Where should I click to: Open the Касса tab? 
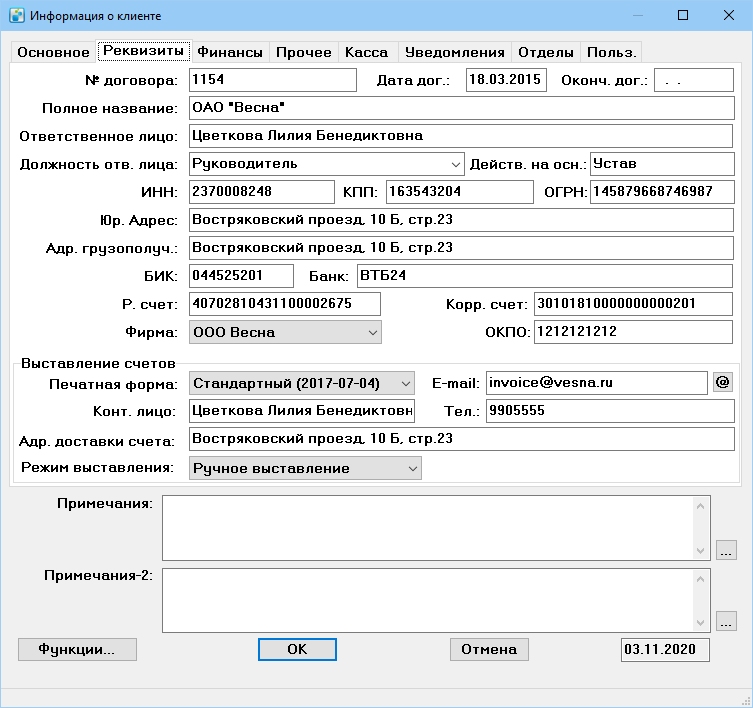[x=366, y=52]
